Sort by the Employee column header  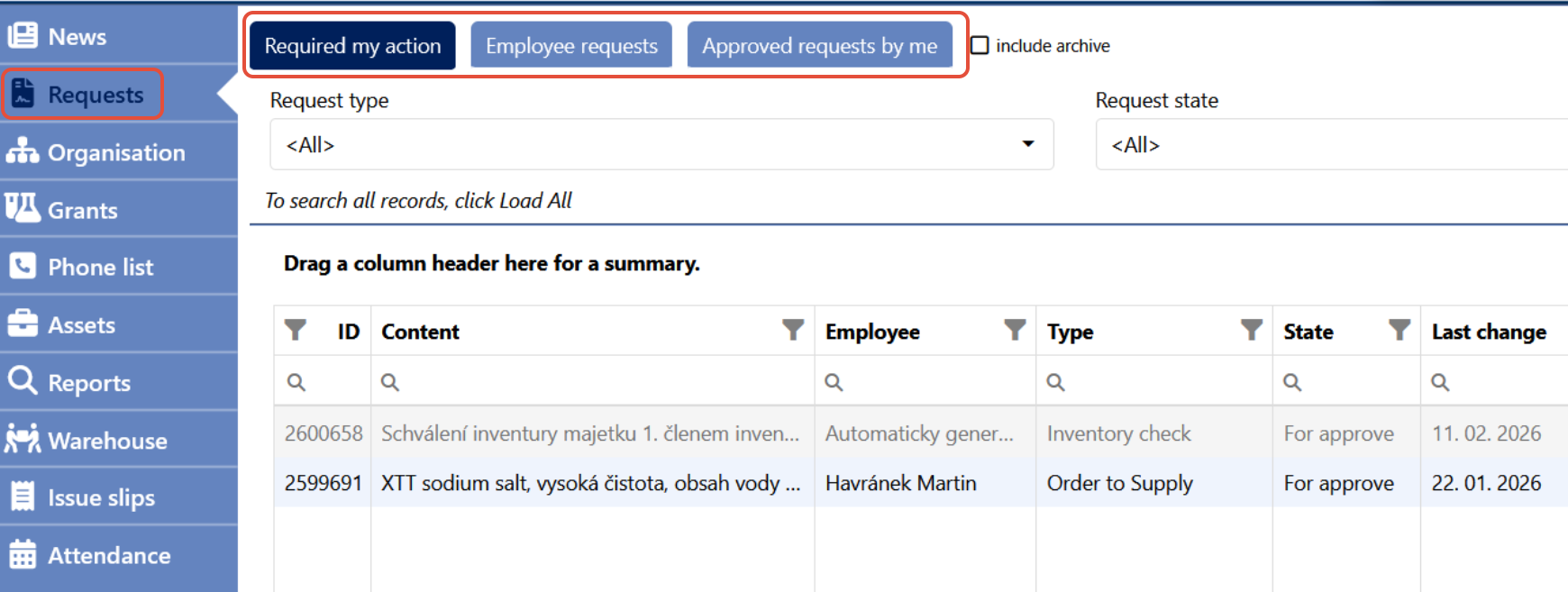872,332
